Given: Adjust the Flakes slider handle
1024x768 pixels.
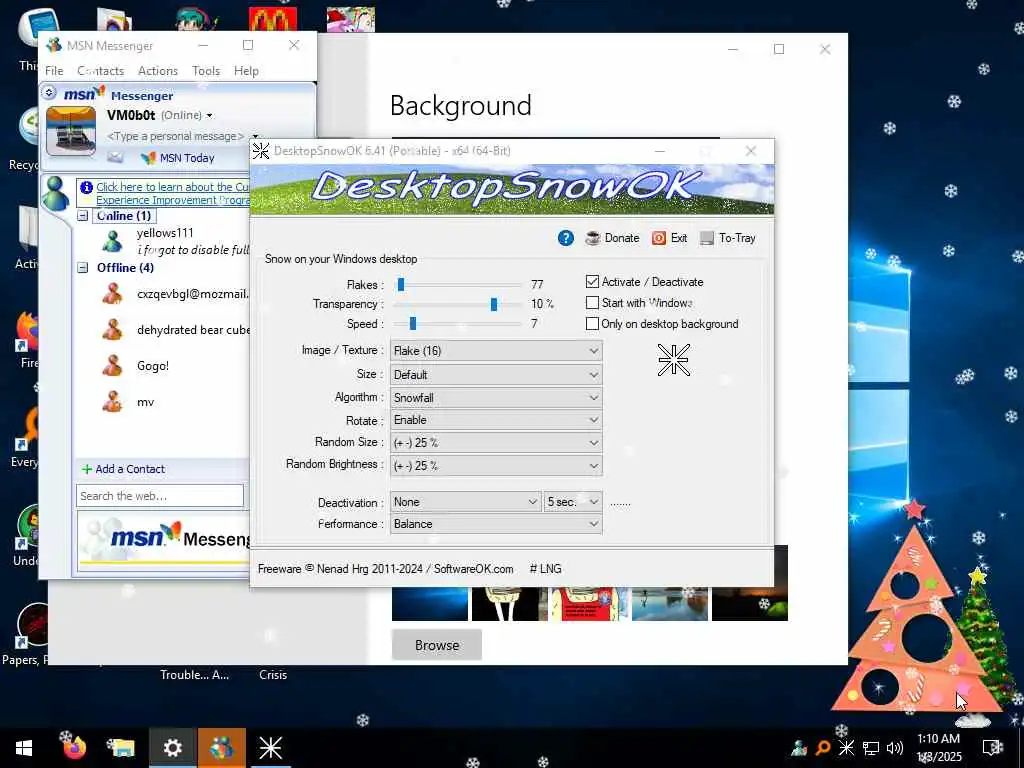Looking at the screenshot, I should pyautogui.click(x=401, y=284).
